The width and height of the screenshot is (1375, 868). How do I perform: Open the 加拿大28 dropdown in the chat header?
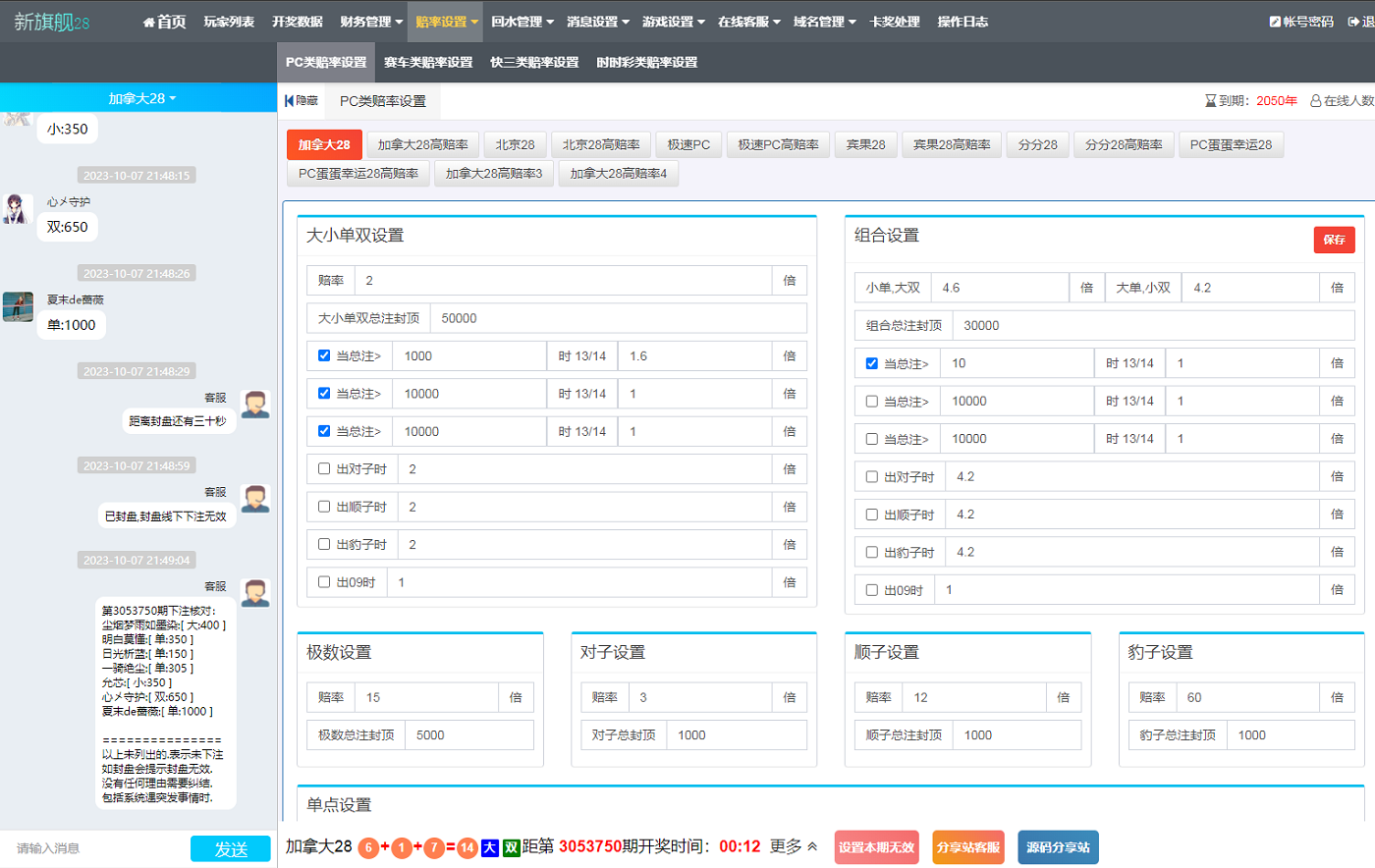point(141,98)
